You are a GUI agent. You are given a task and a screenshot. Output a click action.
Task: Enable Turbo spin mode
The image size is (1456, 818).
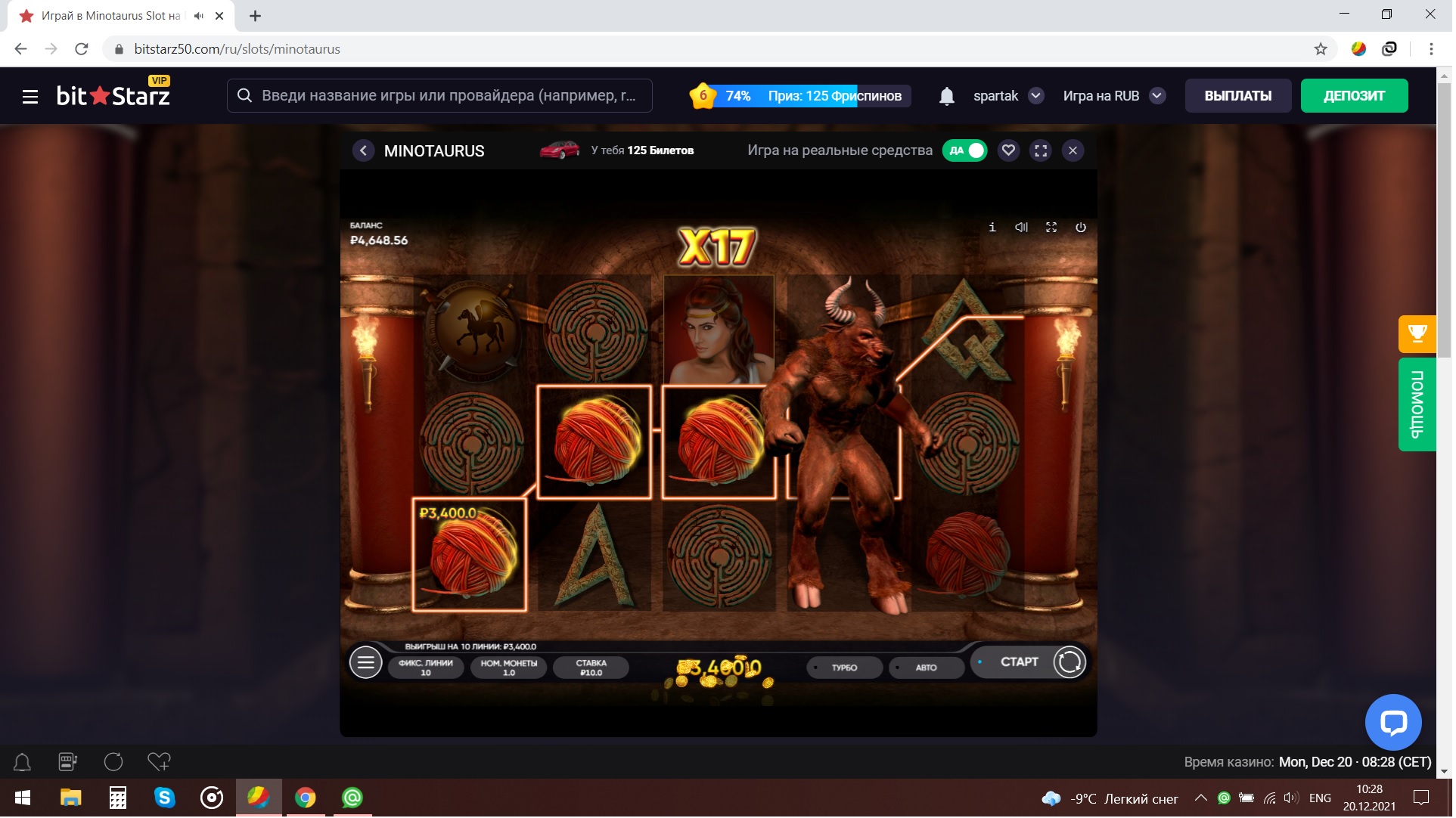[846, 668]
